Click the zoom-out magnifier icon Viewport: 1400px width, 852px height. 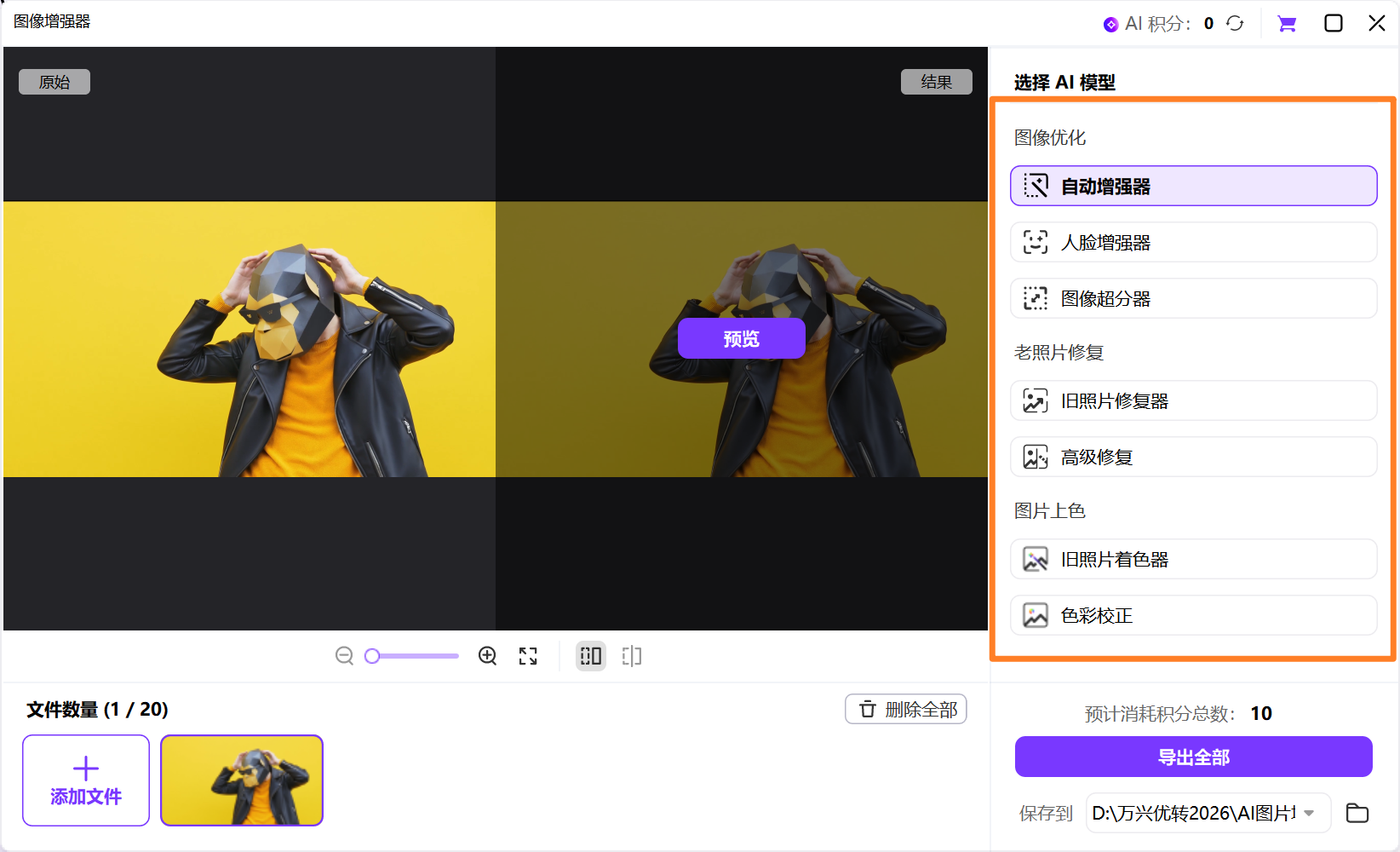click(344, 656)
